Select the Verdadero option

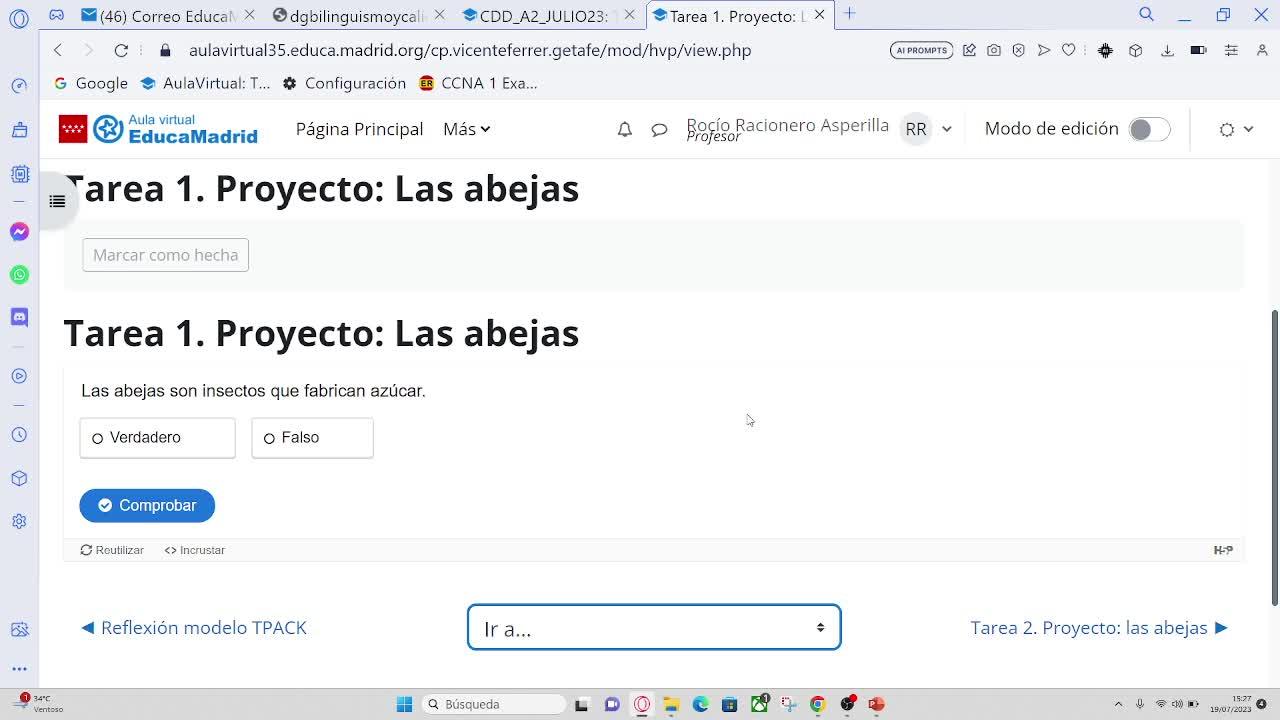pyautogui.click(x=157, y=438)
